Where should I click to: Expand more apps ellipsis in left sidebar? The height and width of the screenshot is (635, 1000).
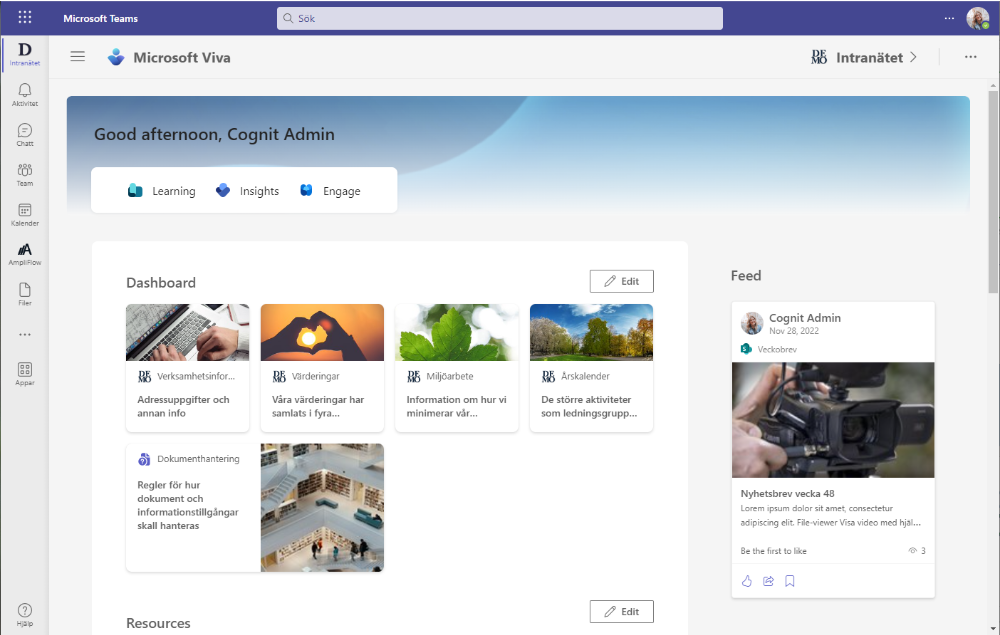point(25,334)
